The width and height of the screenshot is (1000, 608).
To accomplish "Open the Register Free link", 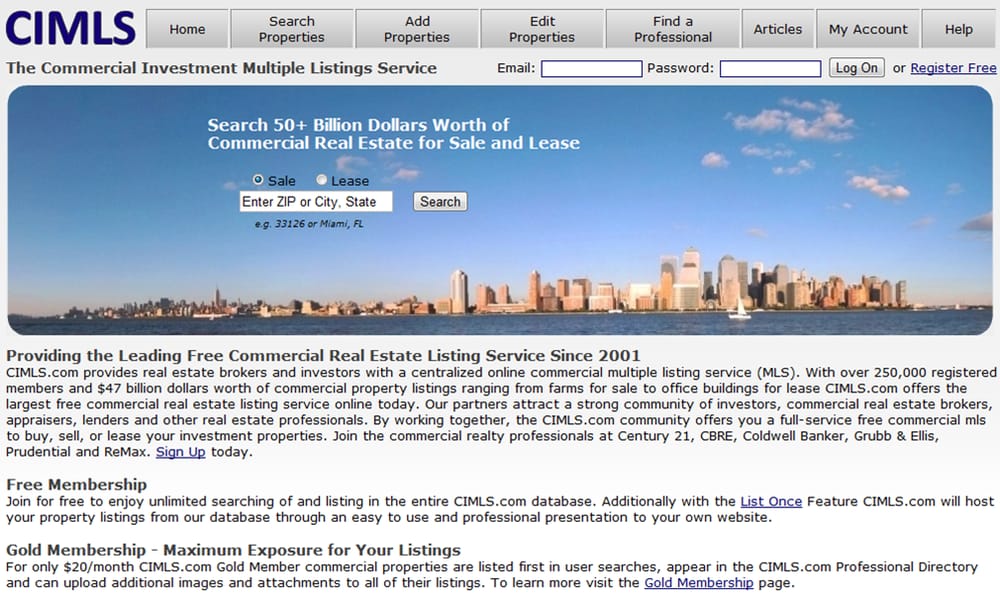I will 955,68.
